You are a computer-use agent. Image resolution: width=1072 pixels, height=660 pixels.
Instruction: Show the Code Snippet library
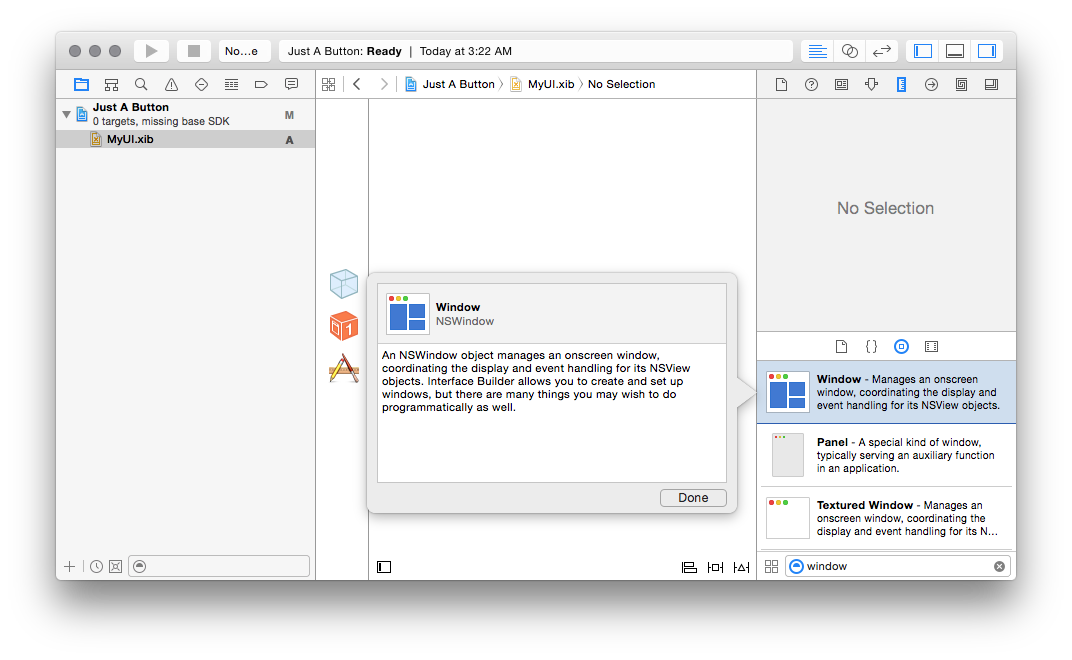[872, 347]
